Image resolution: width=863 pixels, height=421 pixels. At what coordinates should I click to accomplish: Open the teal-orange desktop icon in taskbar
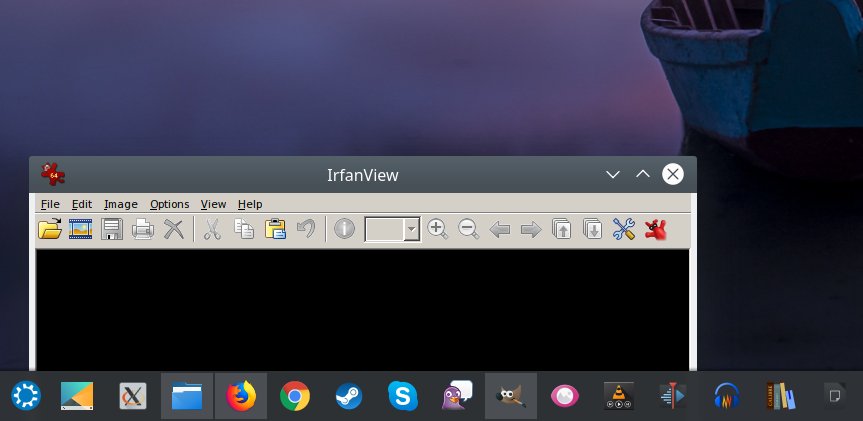(77, 396)
